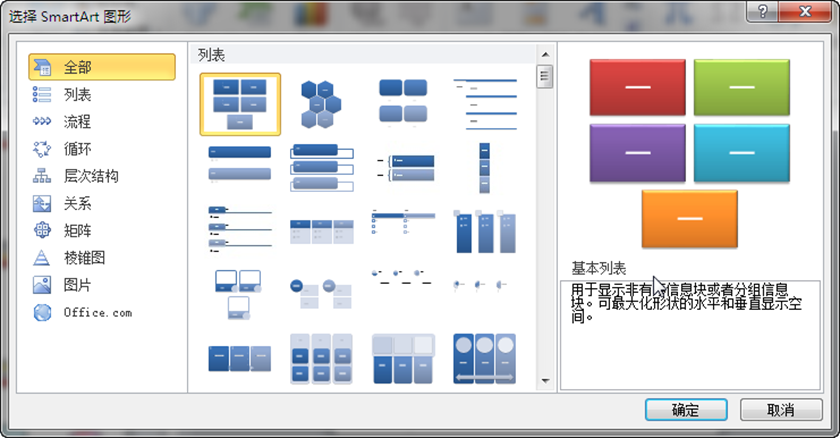
Task: Click the 棱锥图 pyramid category icon
Action: tap(42, 258)
